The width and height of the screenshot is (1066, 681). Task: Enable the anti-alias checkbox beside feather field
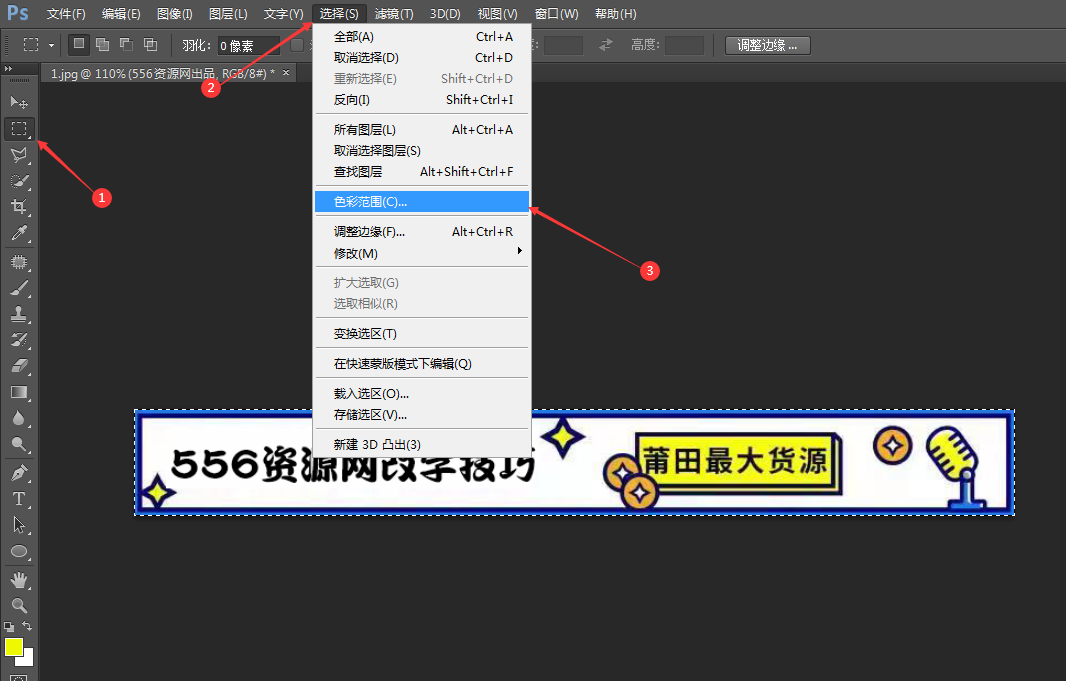tap(297, 45)
